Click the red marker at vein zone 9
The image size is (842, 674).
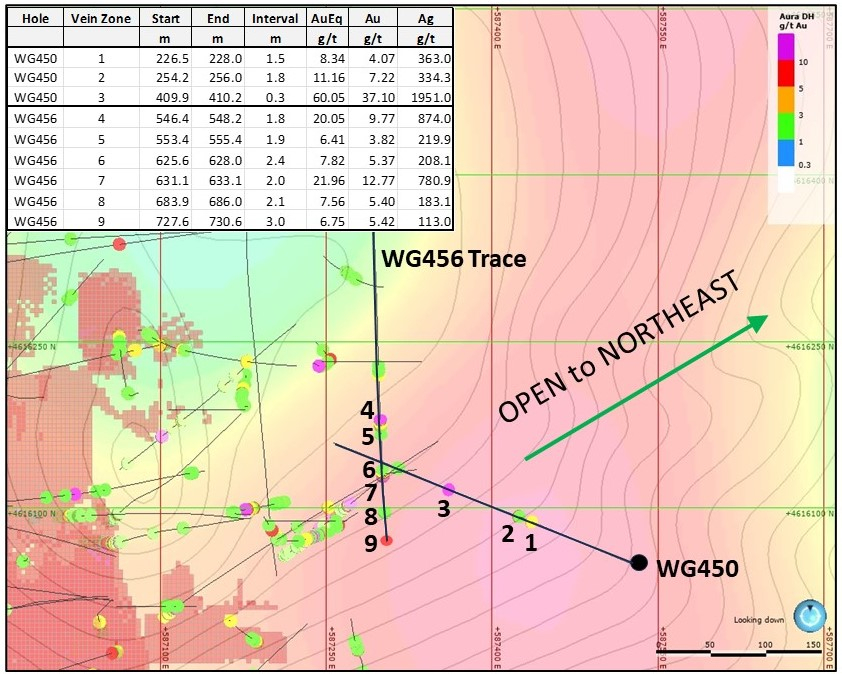[x=387, y=540]
